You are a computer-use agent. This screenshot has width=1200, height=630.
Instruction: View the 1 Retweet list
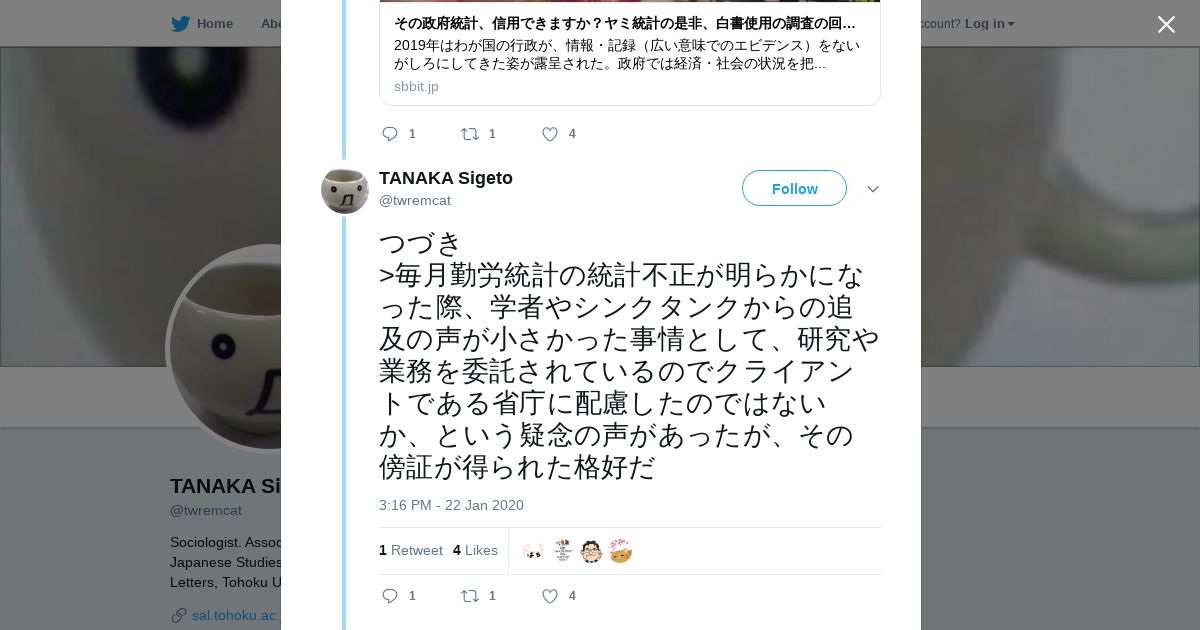click(411, 550)
